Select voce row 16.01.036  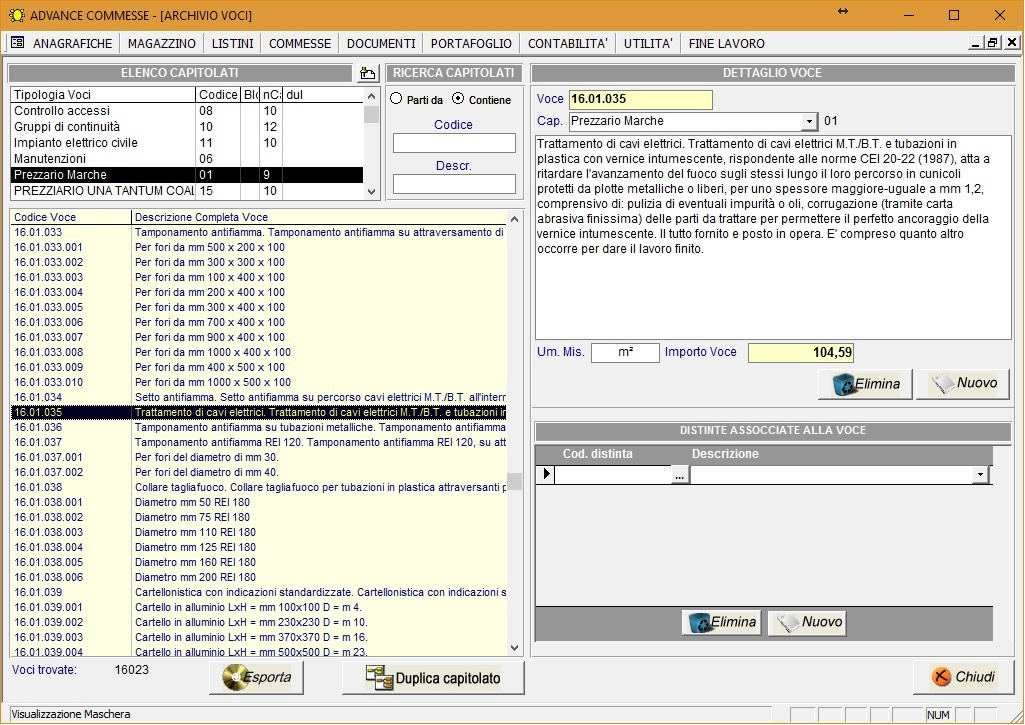pos(259,428)
